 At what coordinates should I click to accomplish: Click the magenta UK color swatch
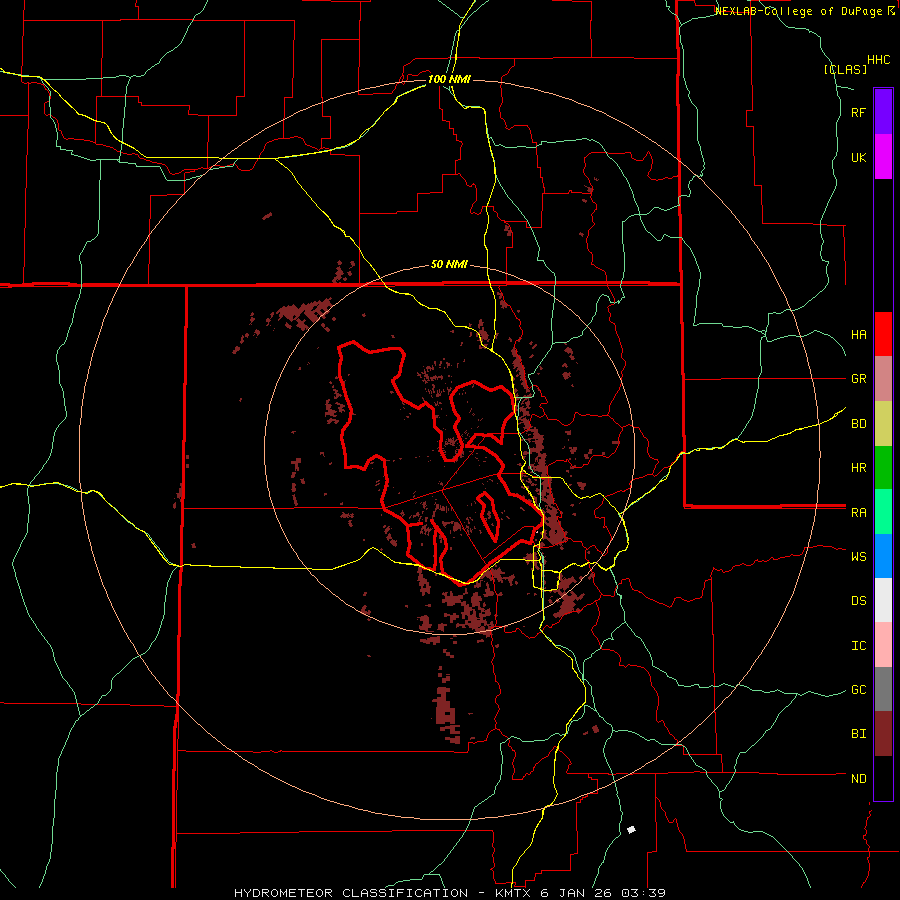point(883,157)
